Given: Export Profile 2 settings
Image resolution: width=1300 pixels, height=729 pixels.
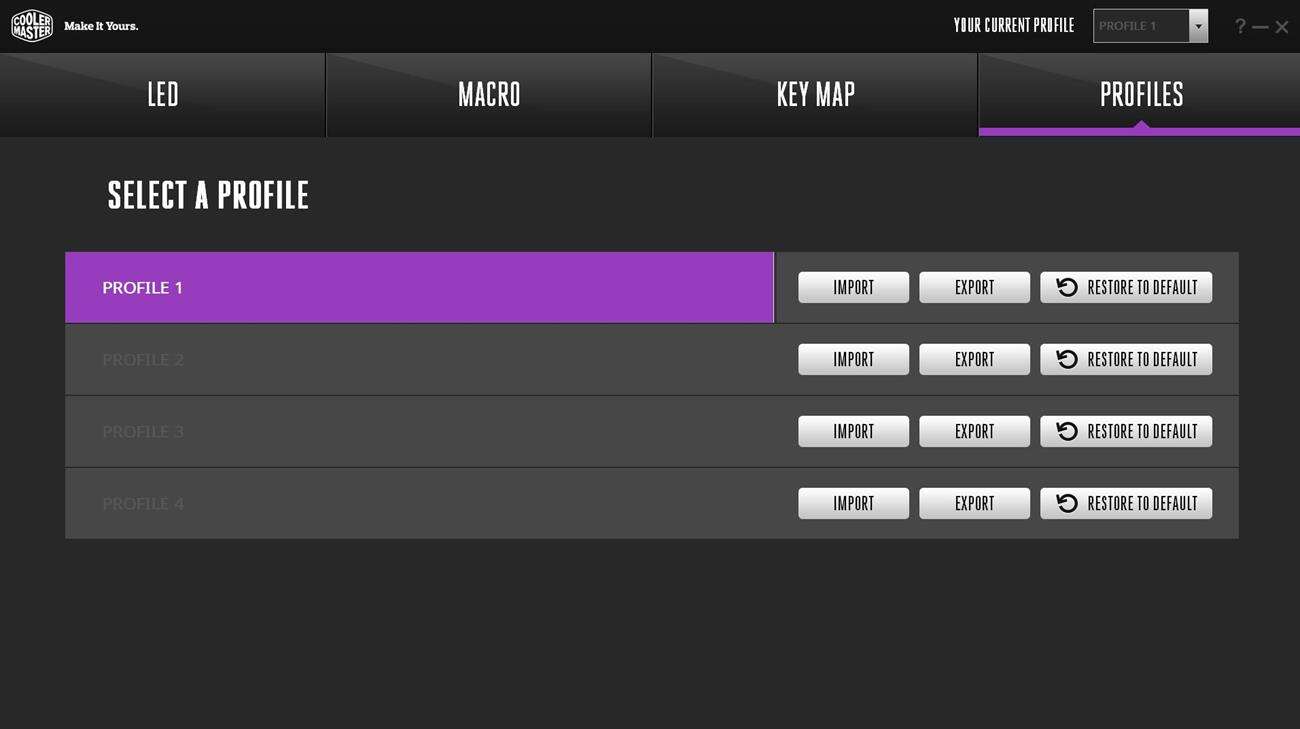Looking at the screenshot, I should (x=974, y=360).
